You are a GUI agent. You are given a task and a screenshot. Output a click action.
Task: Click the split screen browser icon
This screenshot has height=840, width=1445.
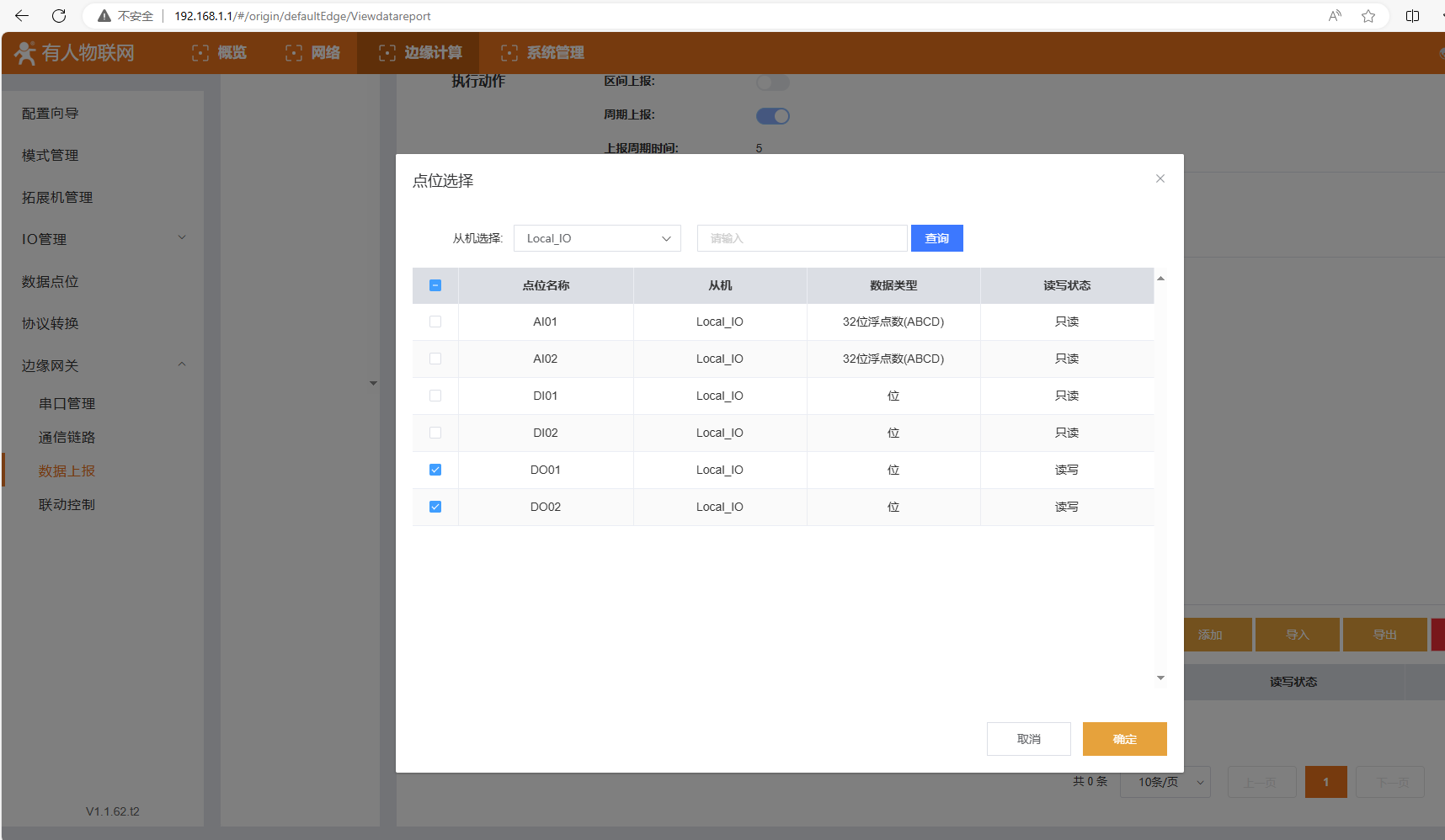tap(1412, 16)
